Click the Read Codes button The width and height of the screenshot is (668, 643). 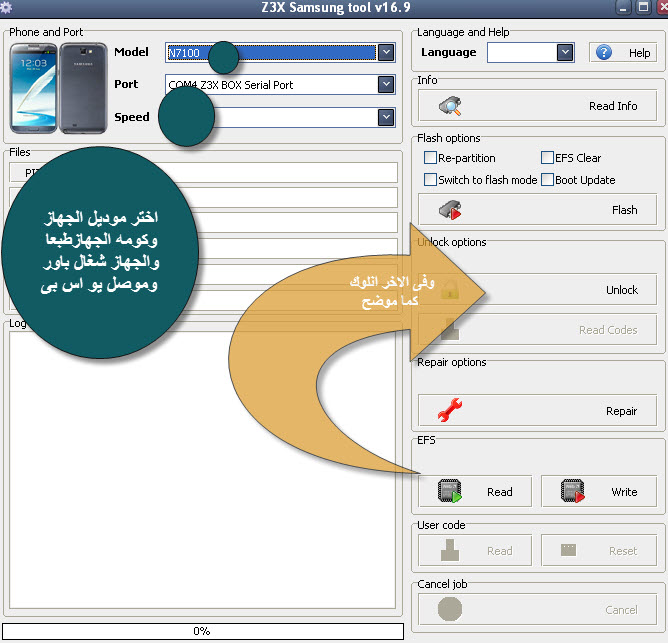[538, 329]
